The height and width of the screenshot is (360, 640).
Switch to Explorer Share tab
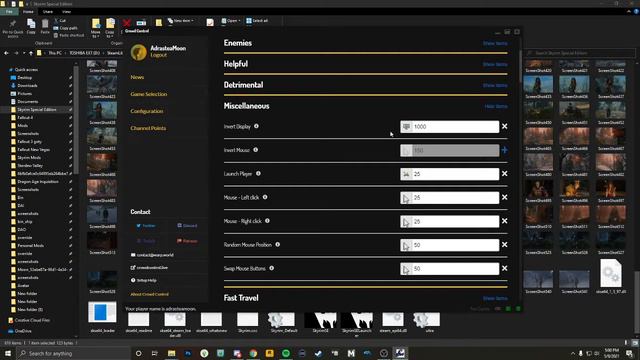[48, 12]
